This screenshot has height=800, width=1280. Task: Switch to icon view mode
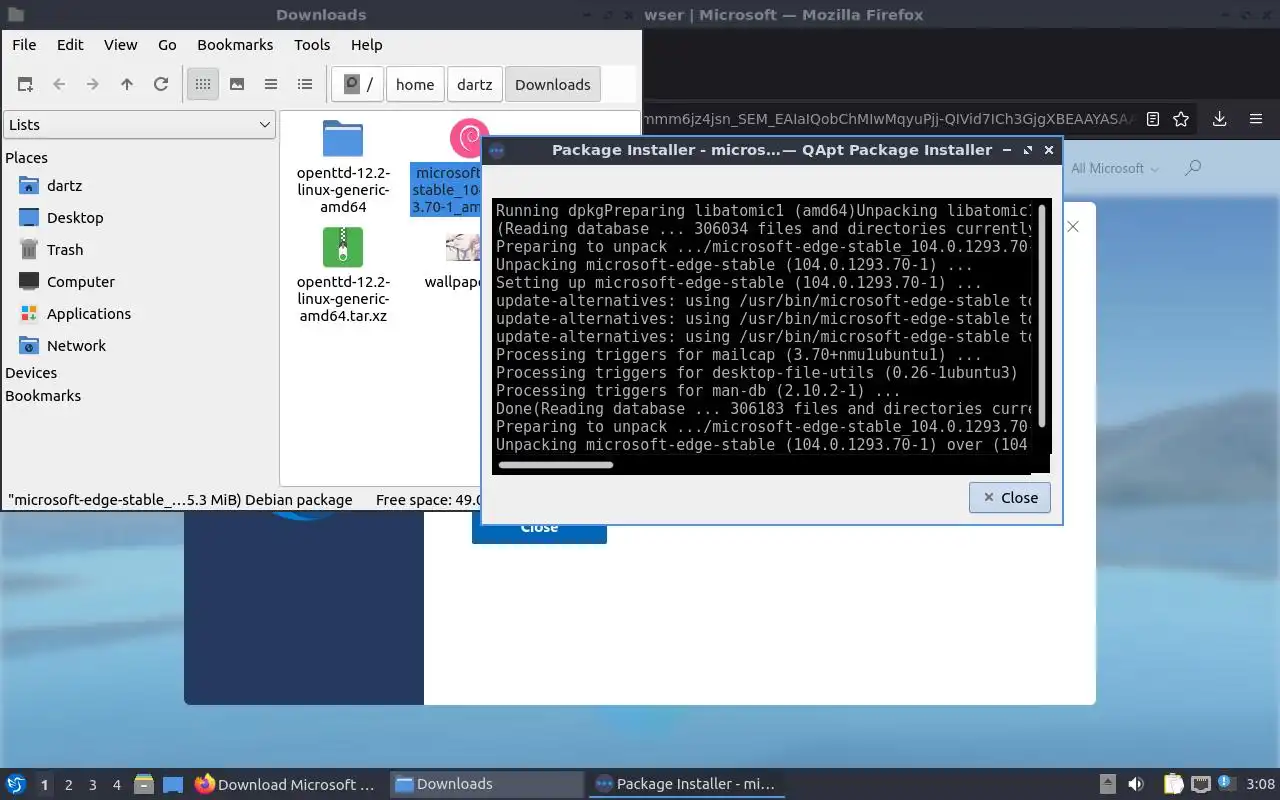[203, 85]
